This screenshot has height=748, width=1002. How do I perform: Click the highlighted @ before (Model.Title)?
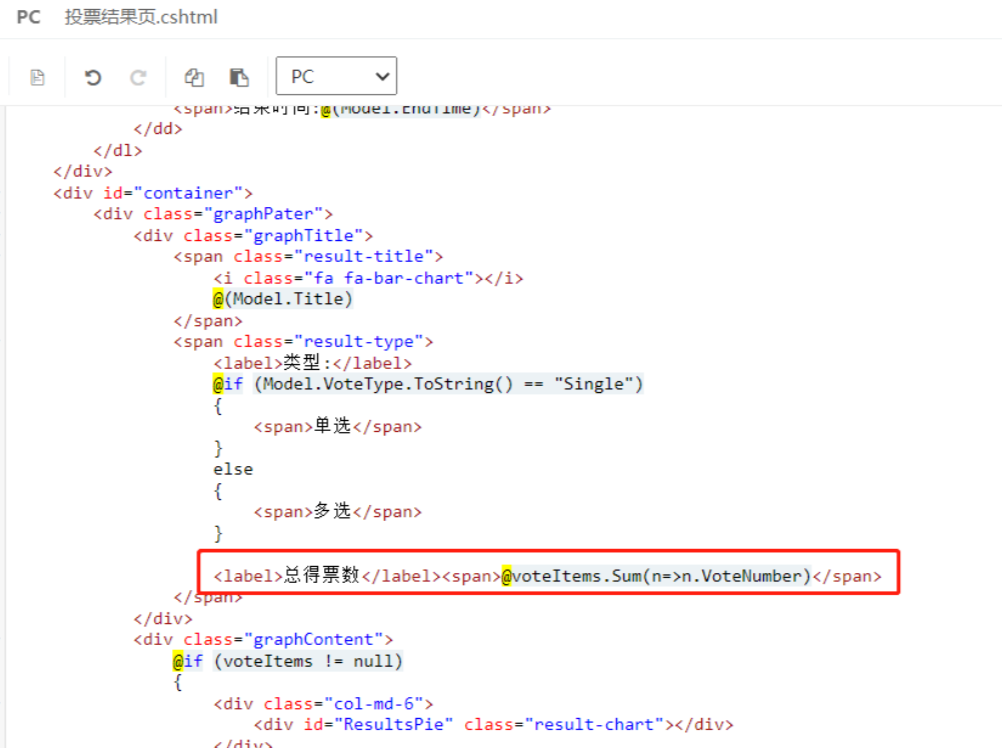click(x=218, y=299)
